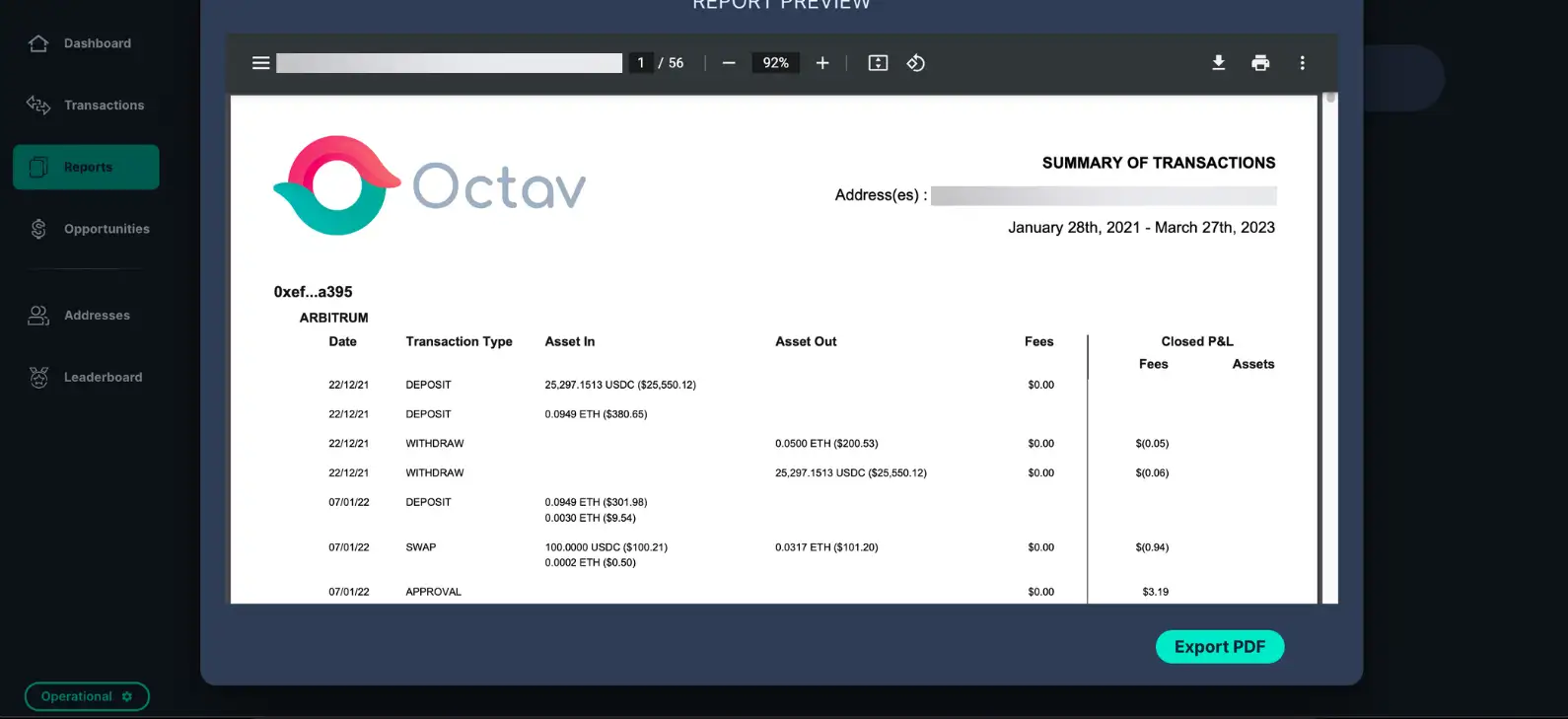Click the fit to page icon

[x=878, y=63]
